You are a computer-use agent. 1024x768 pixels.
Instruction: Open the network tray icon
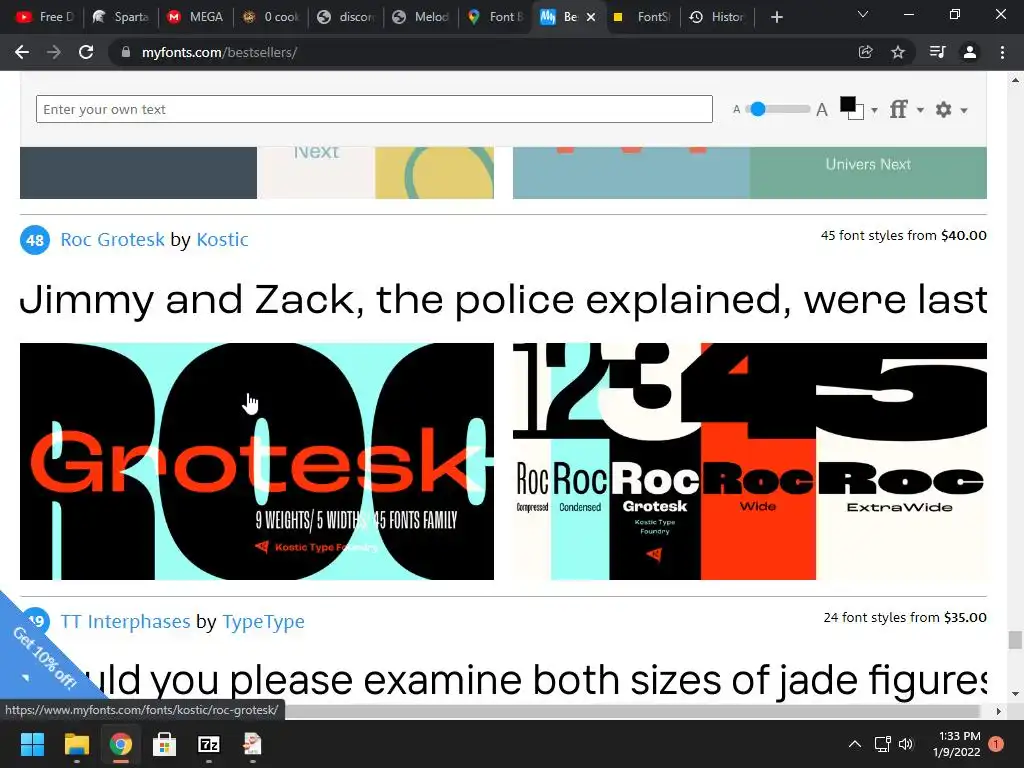point(882,744)
